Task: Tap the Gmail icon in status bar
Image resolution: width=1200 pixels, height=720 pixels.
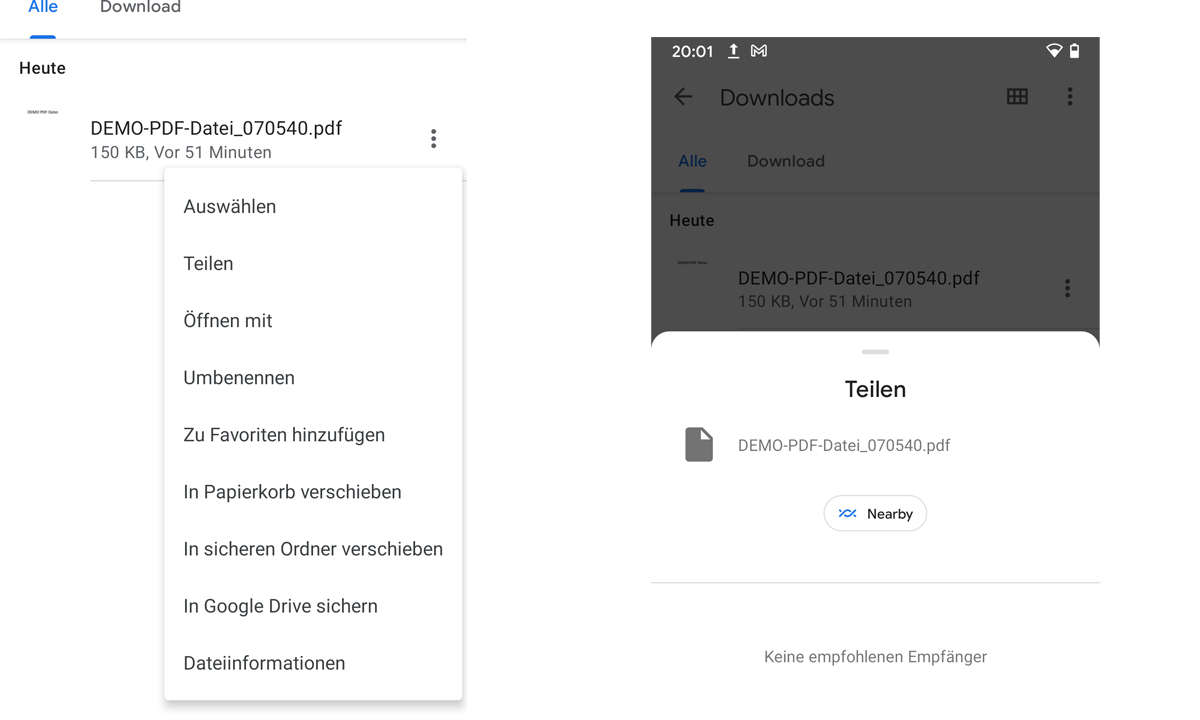Action: pos(759,51)
